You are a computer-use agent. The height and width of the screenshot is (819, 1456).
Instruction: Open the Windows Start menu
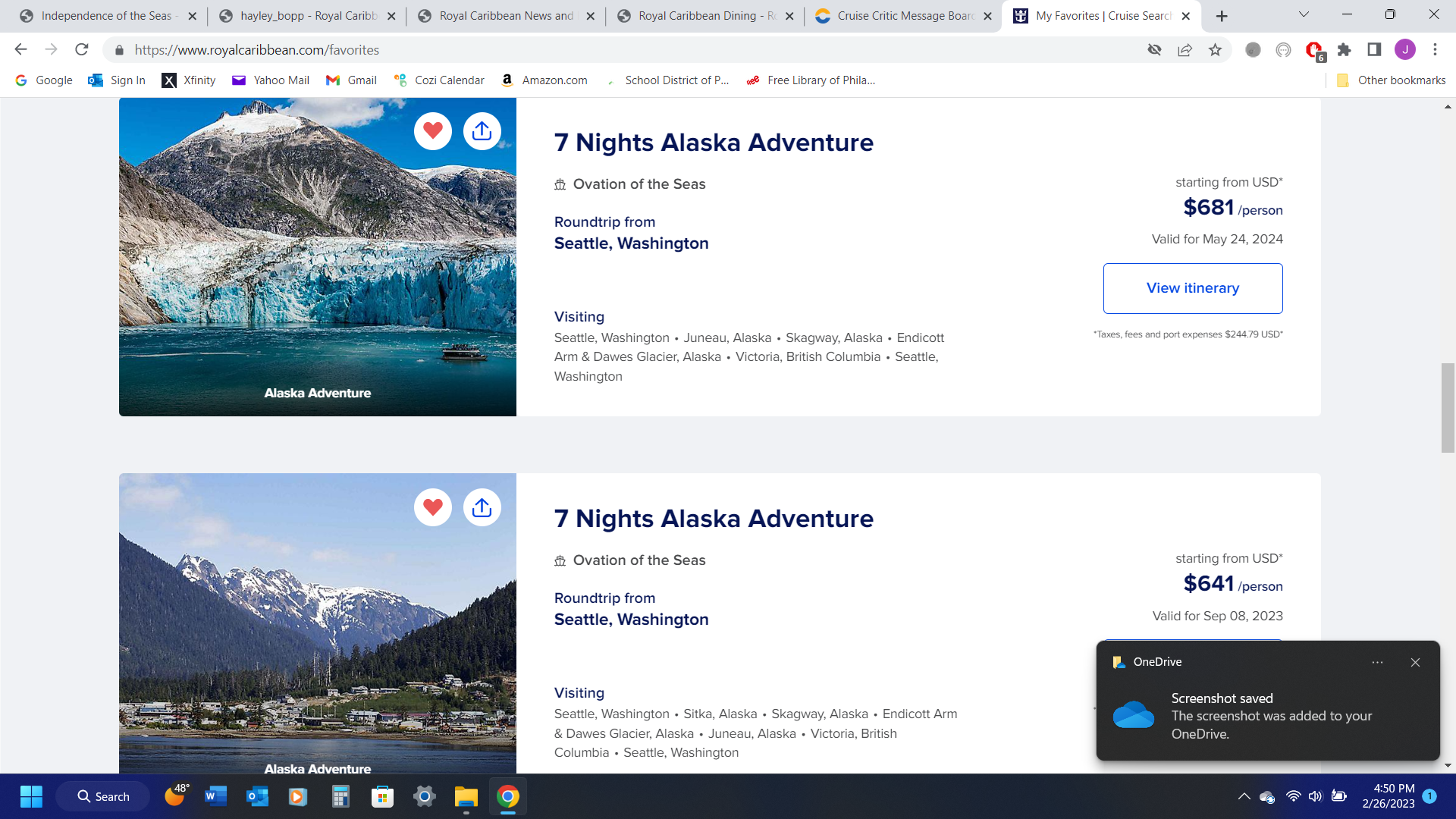click(31, 796)
